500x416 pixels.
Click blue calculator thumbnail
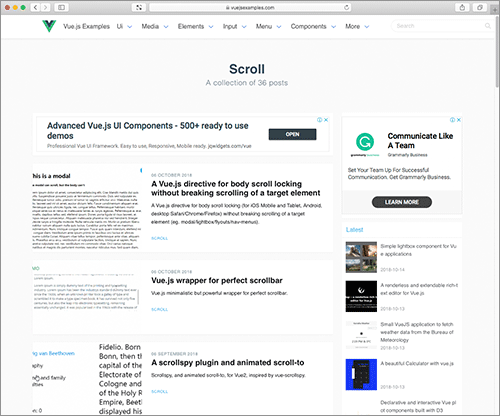click(x=361, y=374)
